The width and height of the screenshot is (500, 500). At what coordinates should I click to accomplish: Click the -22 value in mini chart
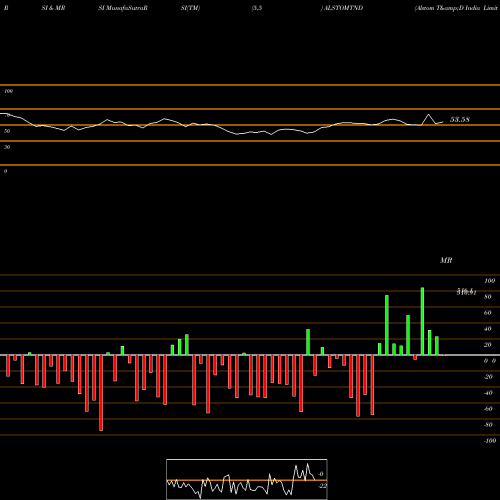pyautogui.click(x=322, y=486)
